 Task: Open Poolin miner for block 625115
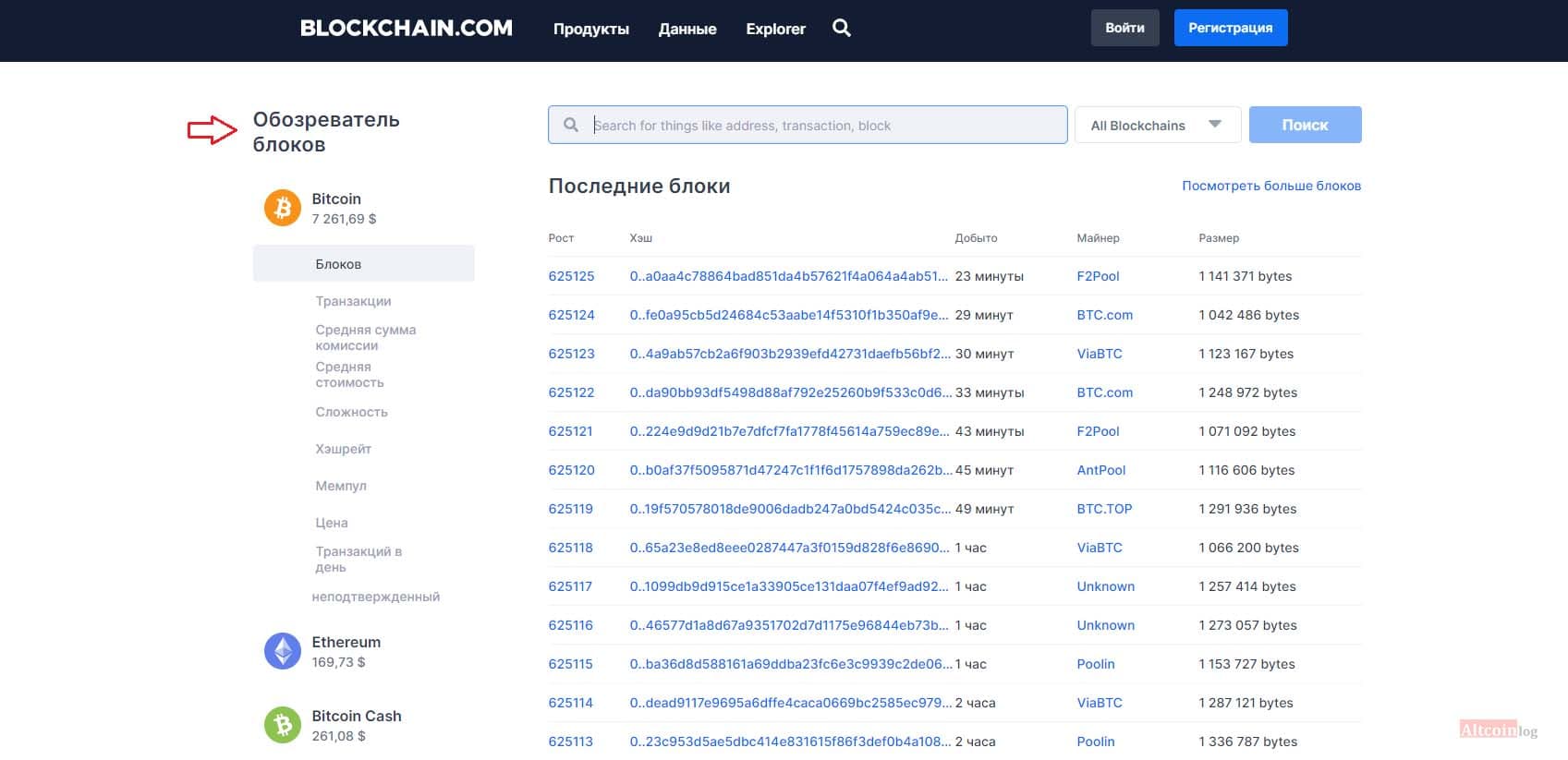coord(1096,664)
